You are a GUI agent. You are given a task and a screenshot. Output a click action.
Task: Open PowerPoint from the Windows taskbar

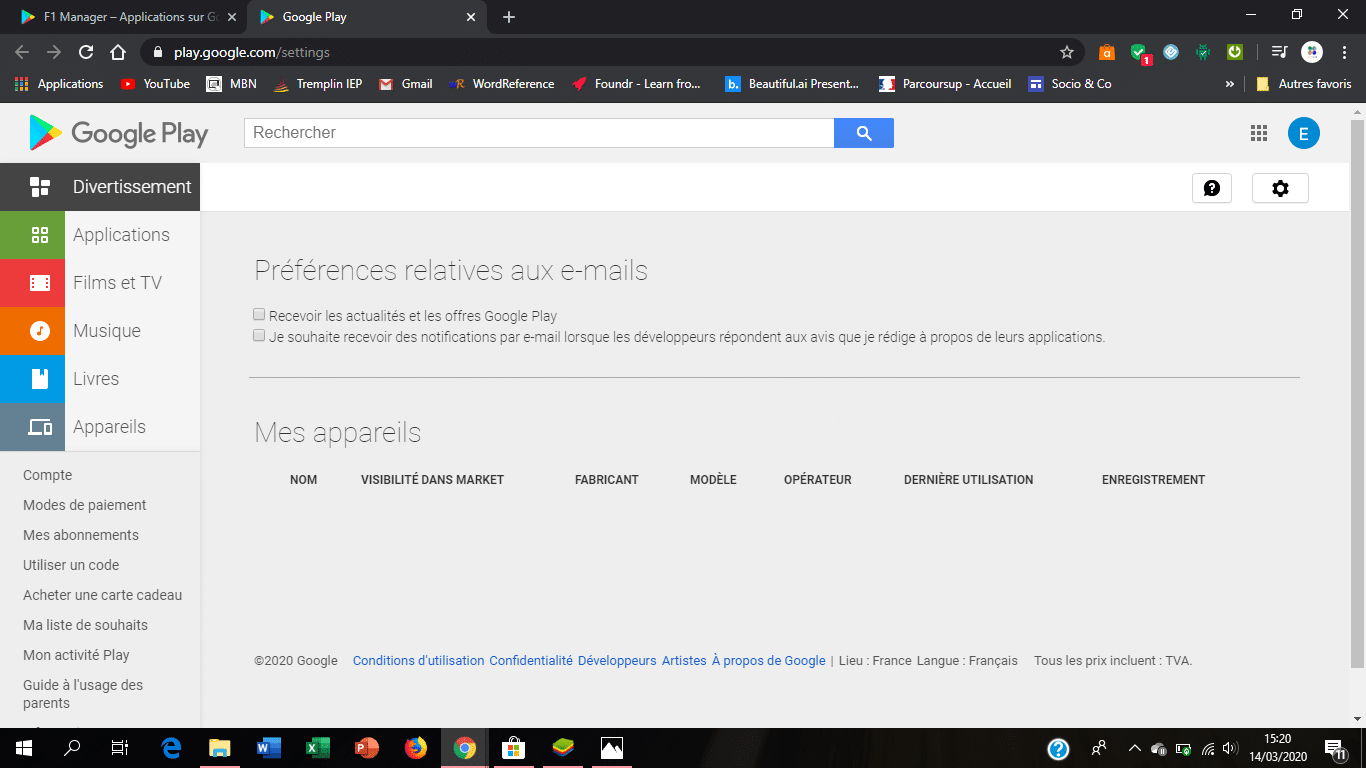367,748
